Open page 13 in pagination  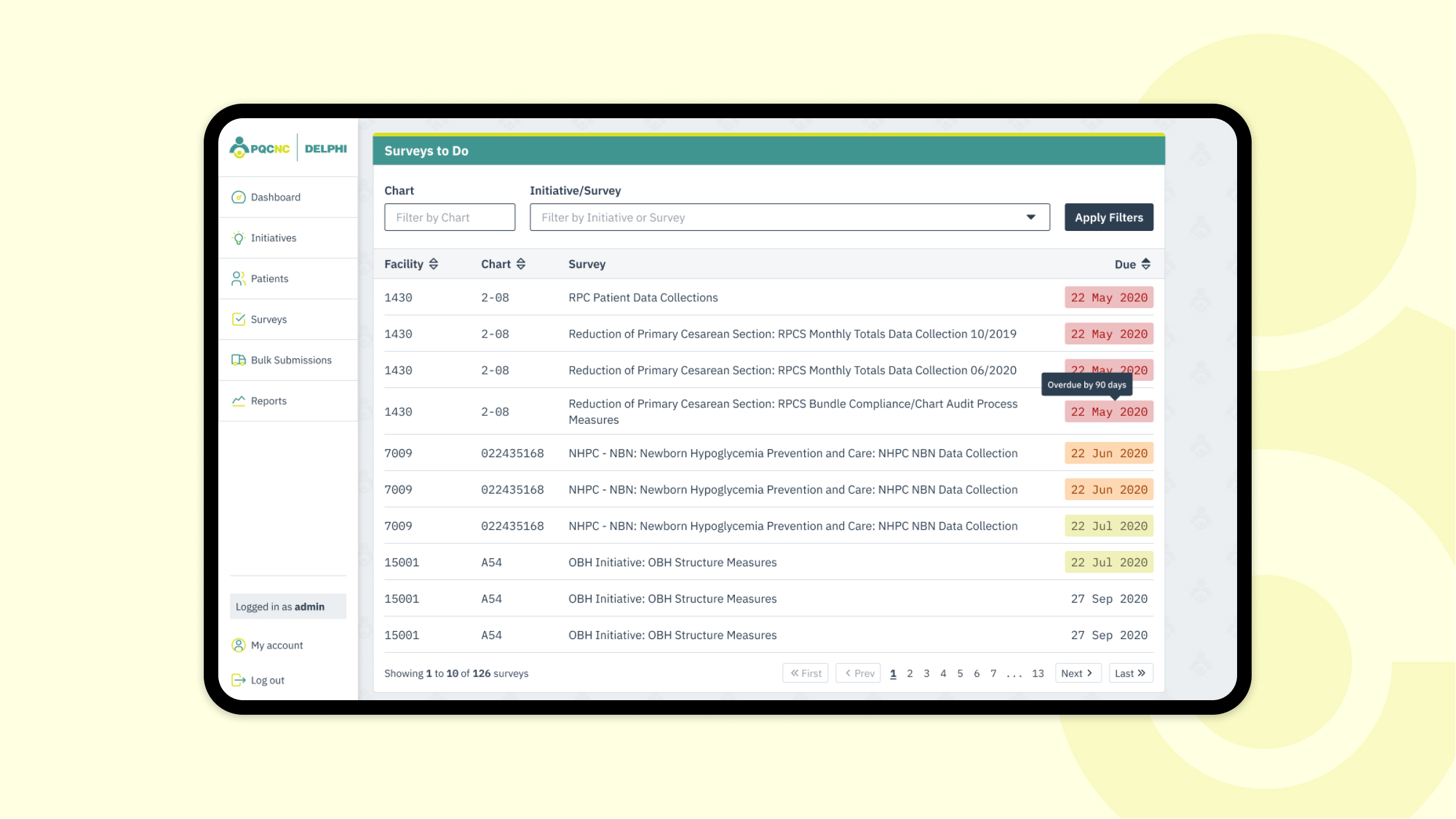point(1038,673)
